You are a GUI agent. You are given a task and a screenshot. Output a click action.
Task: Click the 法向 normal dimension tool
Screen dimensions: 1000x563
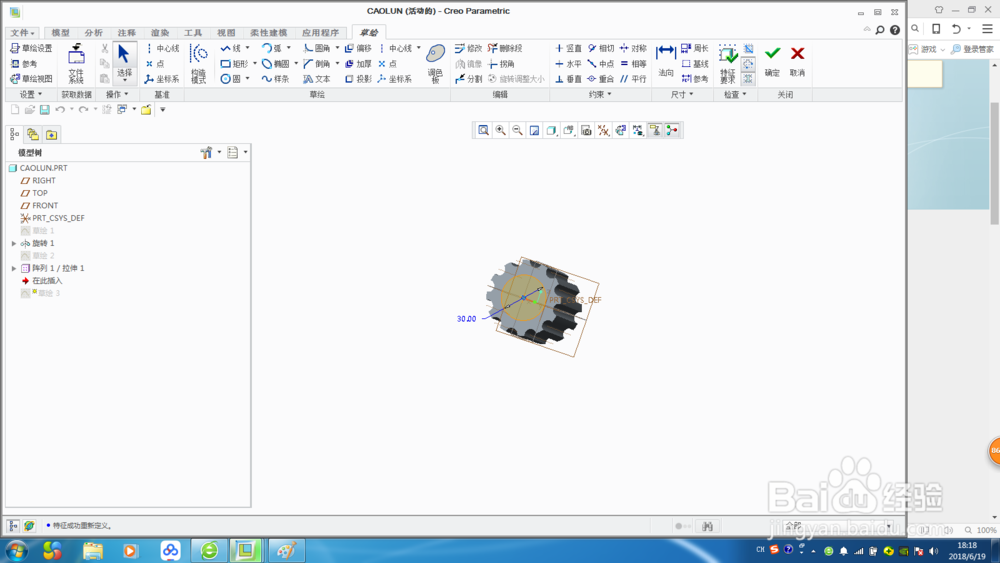(x=666, y=61)
